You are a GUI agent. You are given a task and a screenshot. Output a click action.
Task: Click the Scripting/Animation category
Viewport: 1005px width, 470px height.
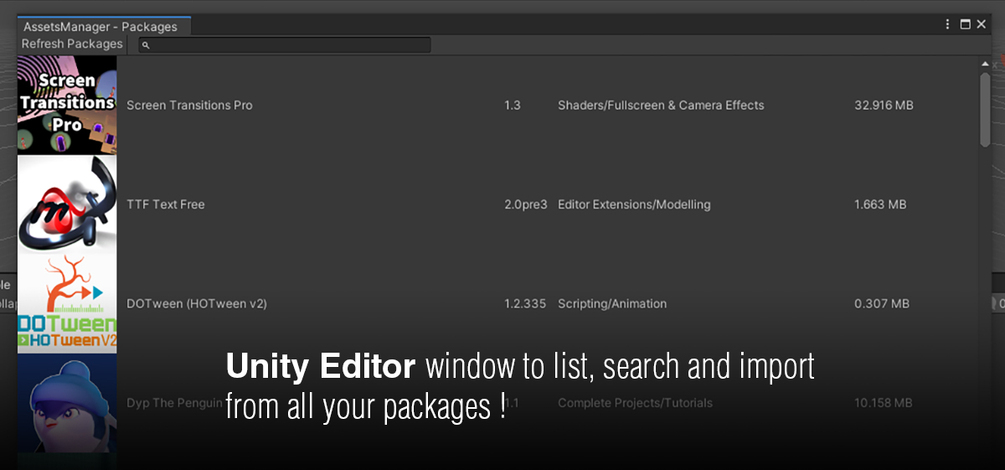pos(612,304)
